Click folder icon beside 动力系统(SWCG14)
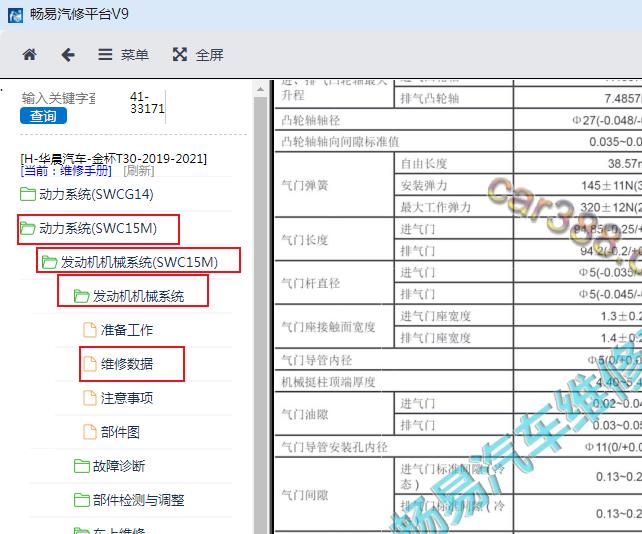Image resolution: width=642 pixels, height=534 pixels. tap(28, 194)
